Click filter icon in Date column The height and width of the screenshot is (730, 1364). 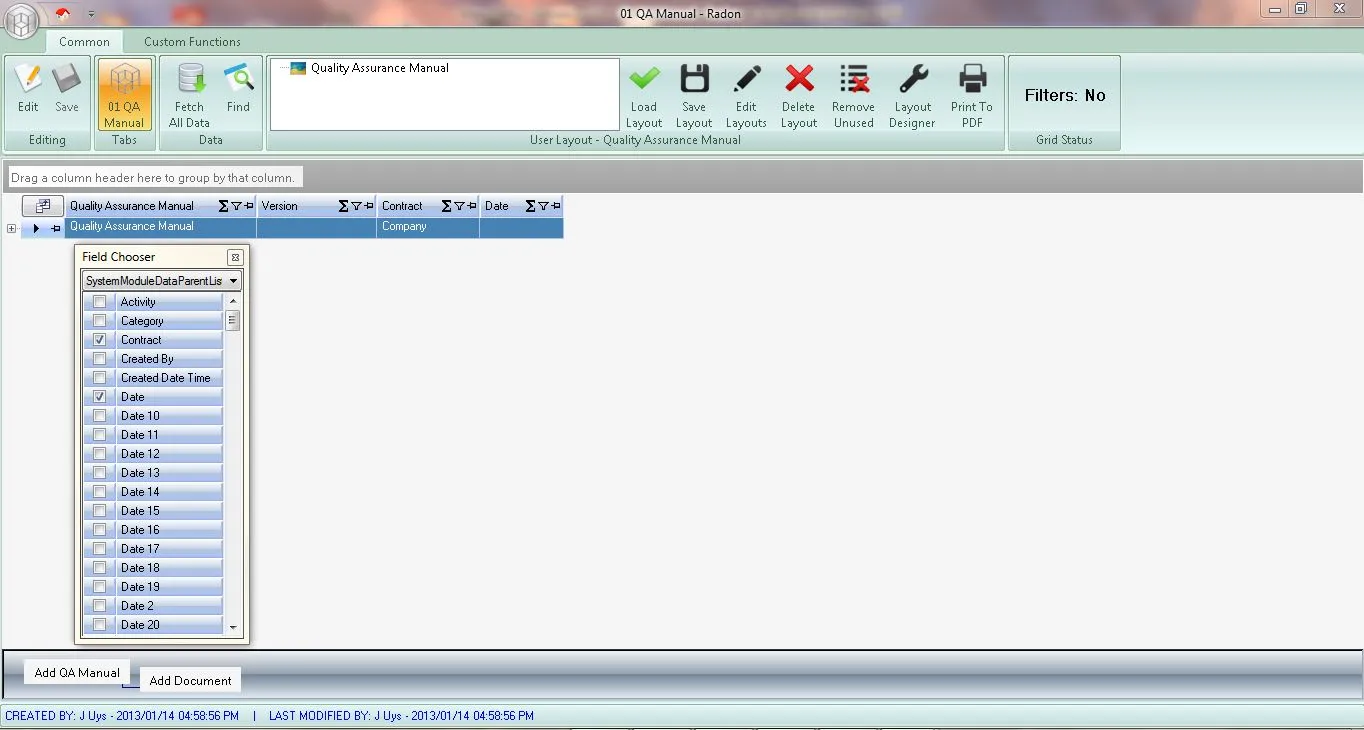(x=543, y=206)
